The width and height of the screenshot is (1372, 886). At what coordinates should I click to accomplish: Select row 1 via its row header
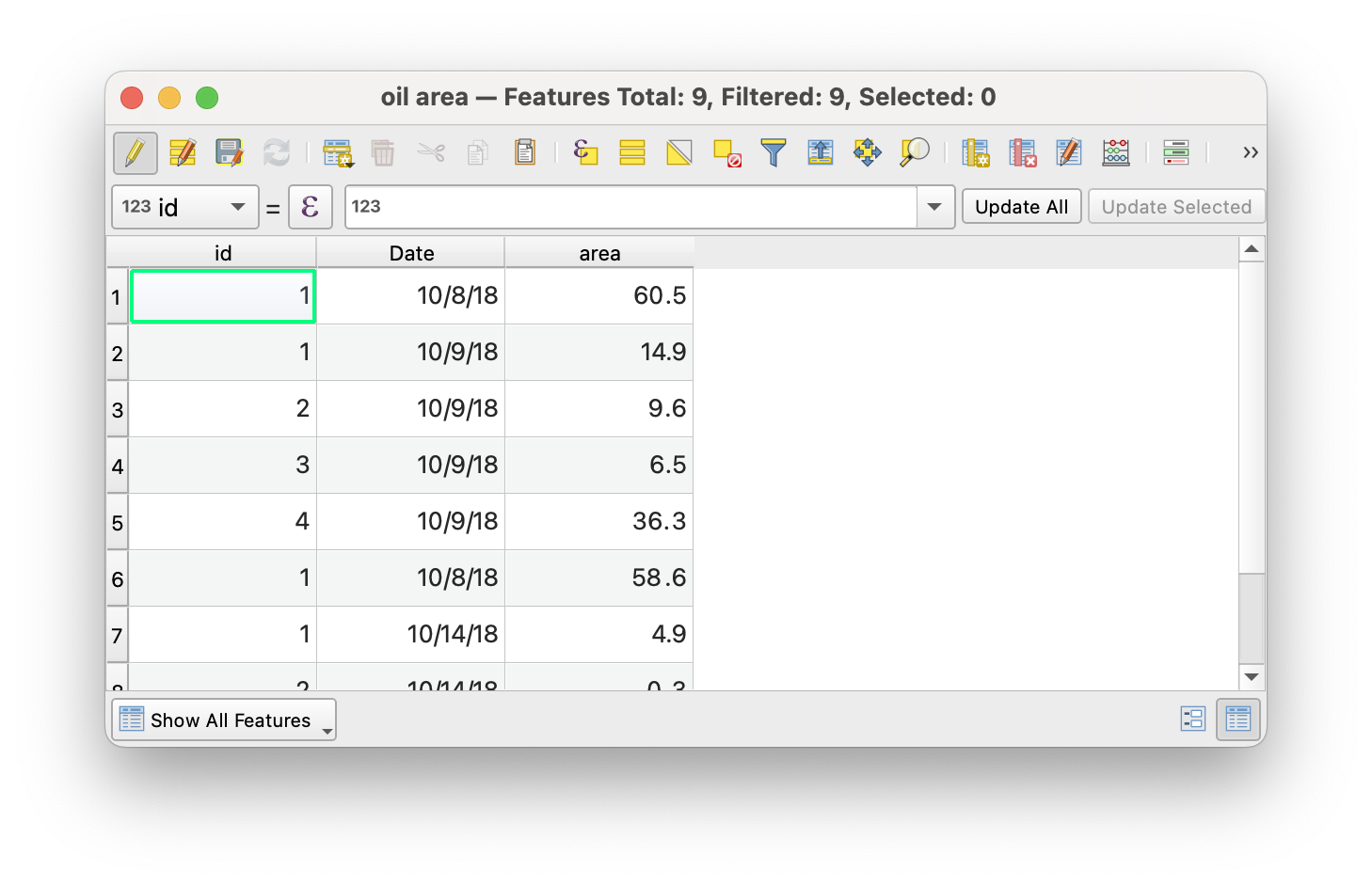point(118,296)
